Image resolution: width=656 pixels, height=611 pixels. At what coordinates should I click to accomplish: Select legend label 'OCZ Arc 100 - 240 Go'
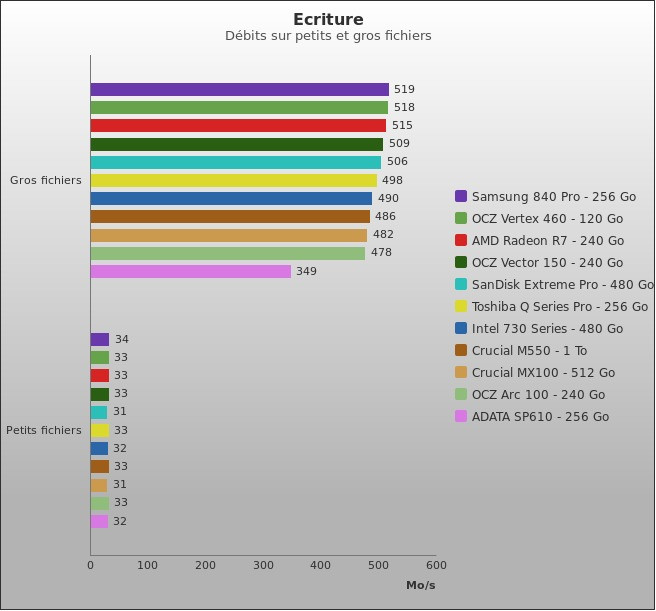[x=538, y=395]
